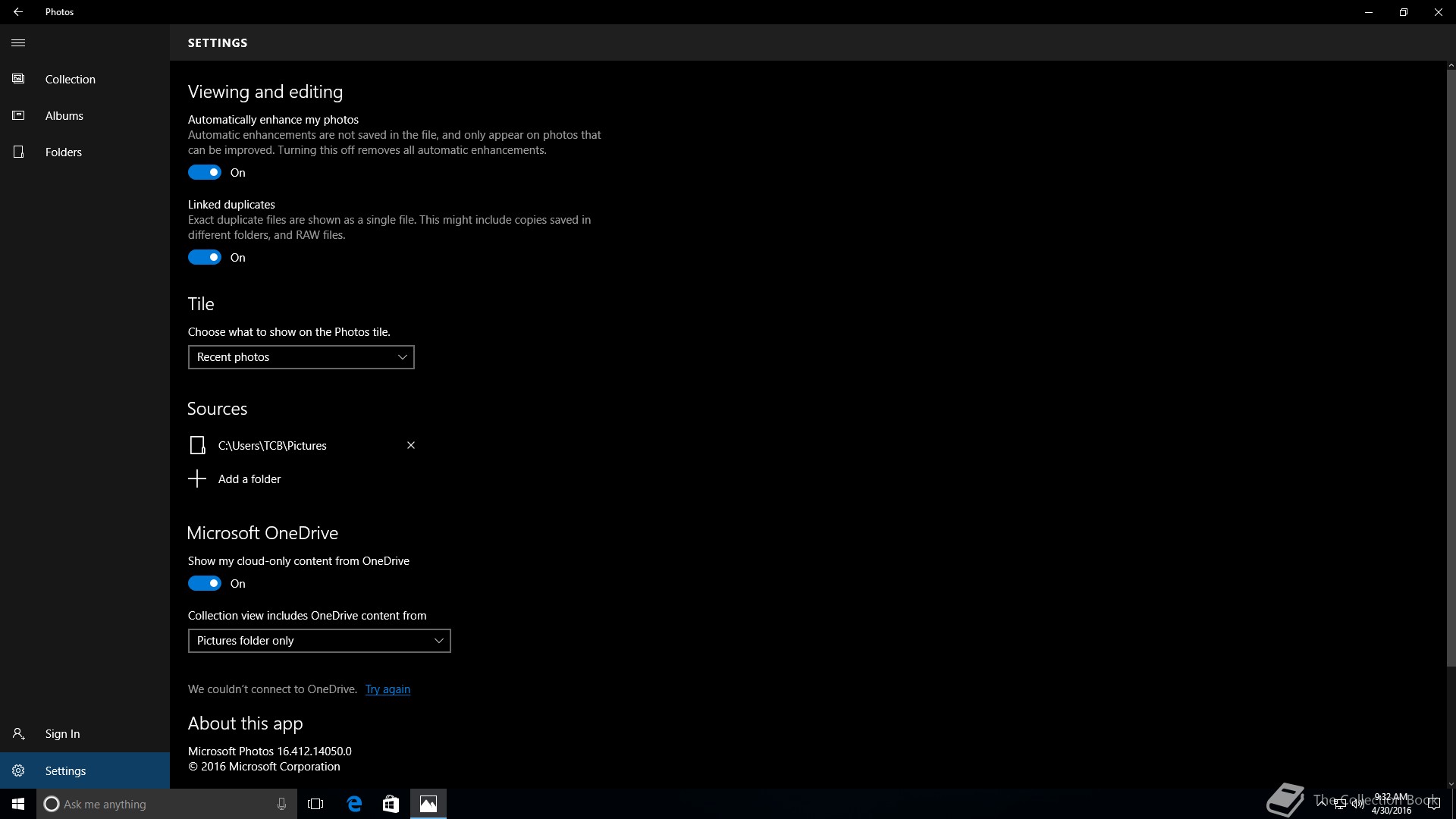Switch to the Albums section
The image size is (1456, 819).
pos(85,115)
